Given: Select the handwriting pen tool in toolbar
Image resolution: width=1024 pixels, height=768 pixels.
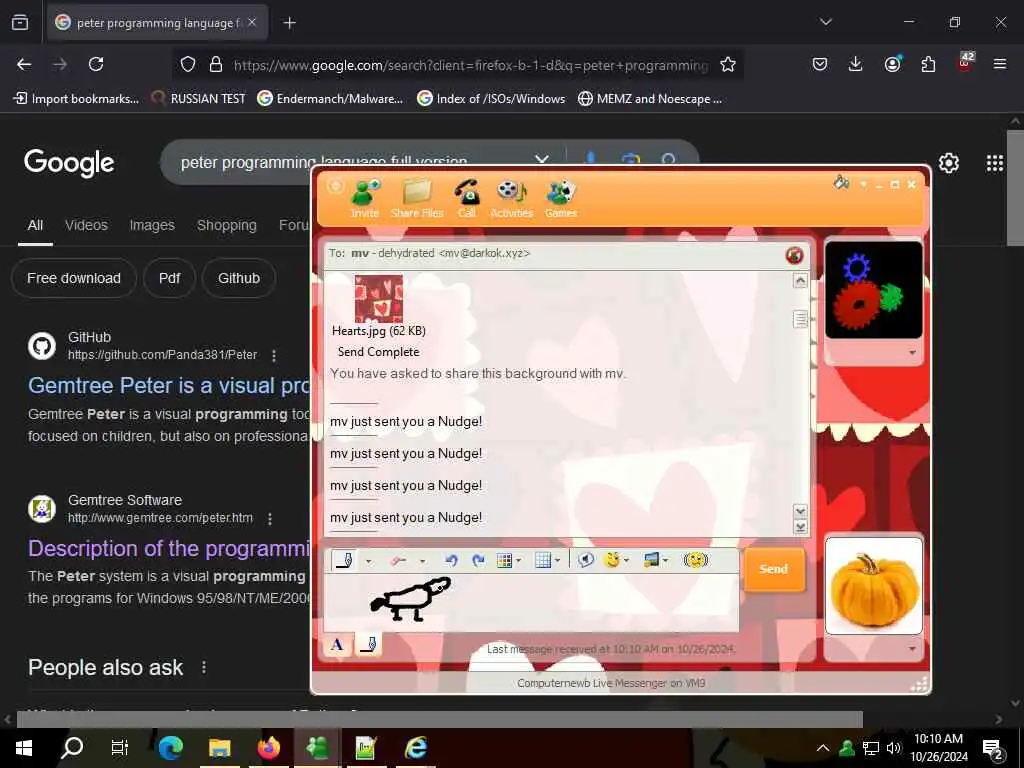Looking at the screenshot, I should [x=345, y=560].
